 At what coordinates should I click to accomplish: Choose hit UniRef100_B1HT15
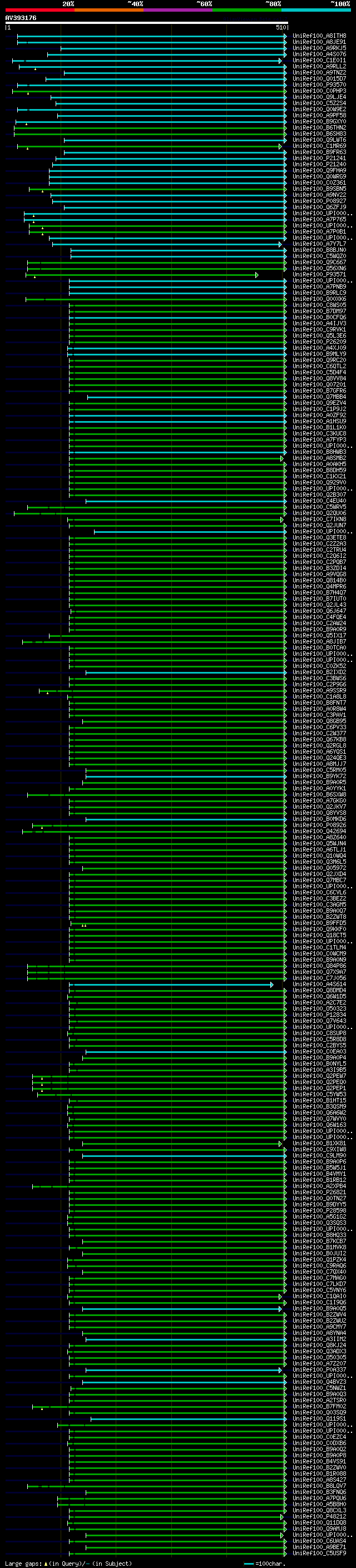tap(319, 1101)
